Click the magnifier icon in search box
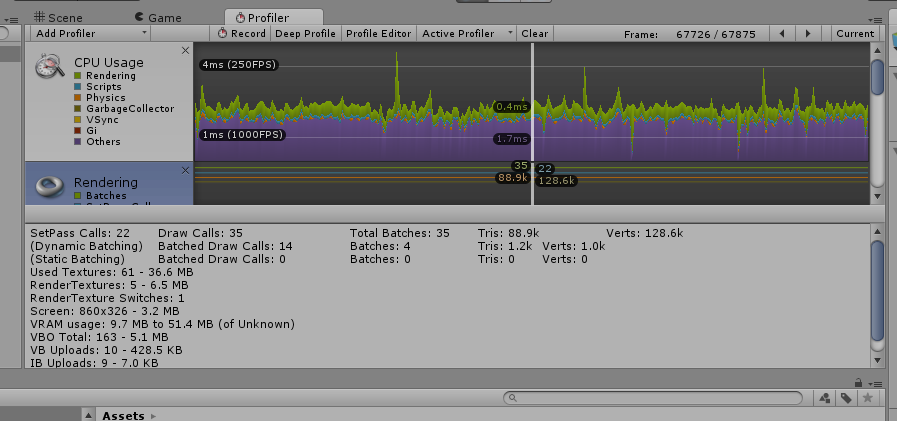 pyautogui.click(x=513, y=398)
